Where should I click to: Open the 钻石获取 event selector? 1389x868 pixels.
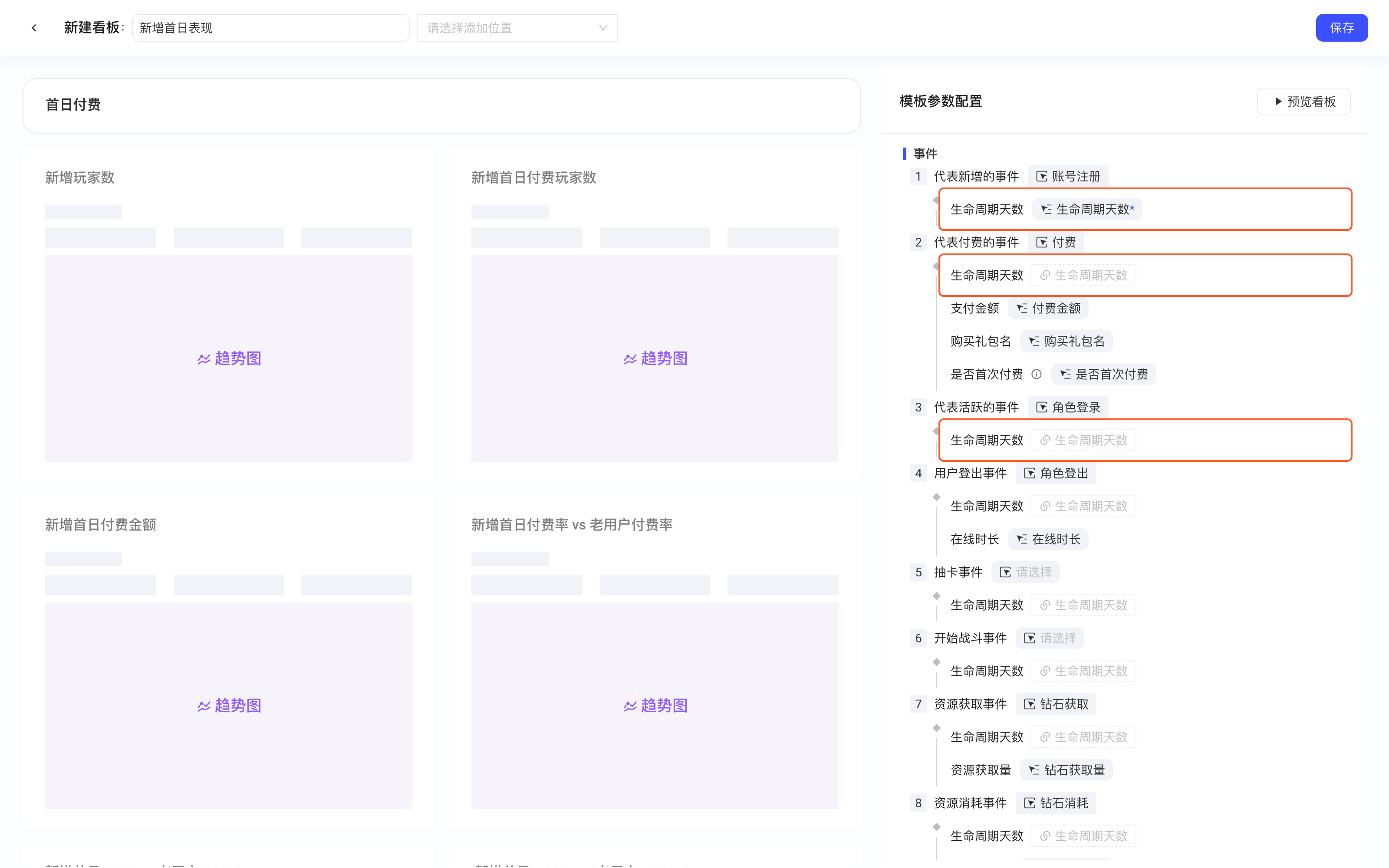pyautogui.click(x=1056, y=704)
